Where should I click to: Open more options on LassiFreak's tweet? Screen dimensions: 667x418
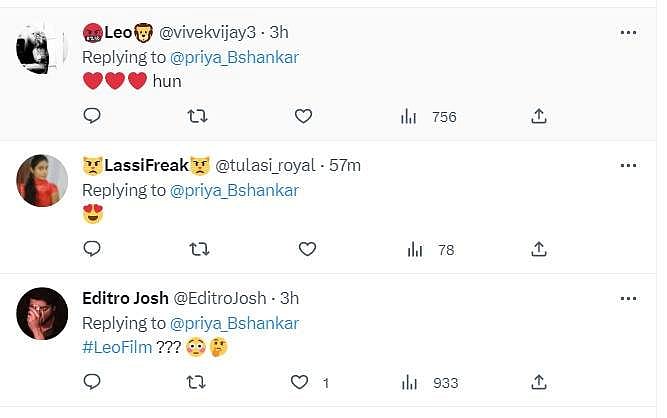[x=628, y=165]
